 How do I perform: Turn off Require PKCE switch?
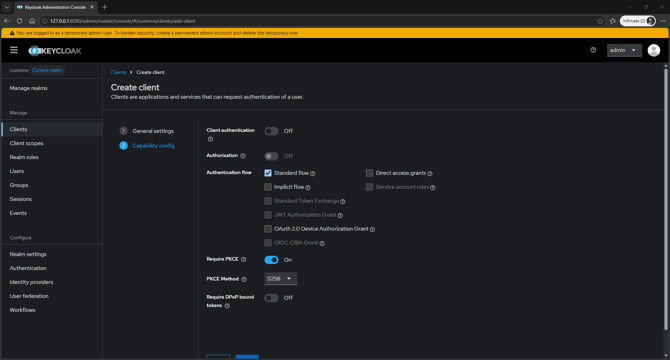(271, 260)
